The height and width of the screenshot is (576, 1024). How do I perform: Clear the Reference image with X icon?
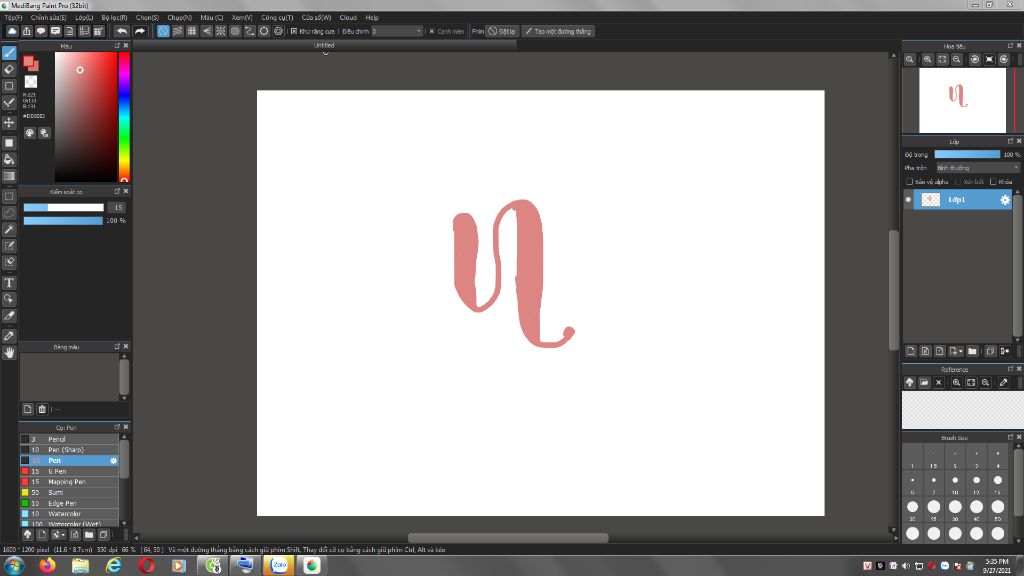[x=938, y=383]
